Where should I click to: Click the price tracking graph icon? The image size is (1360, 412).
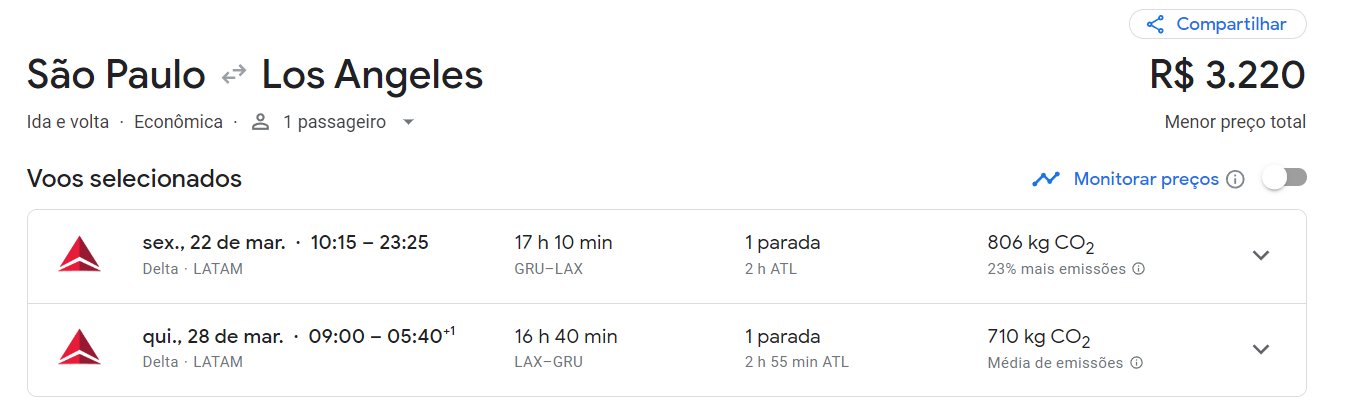pos(1046,179)
